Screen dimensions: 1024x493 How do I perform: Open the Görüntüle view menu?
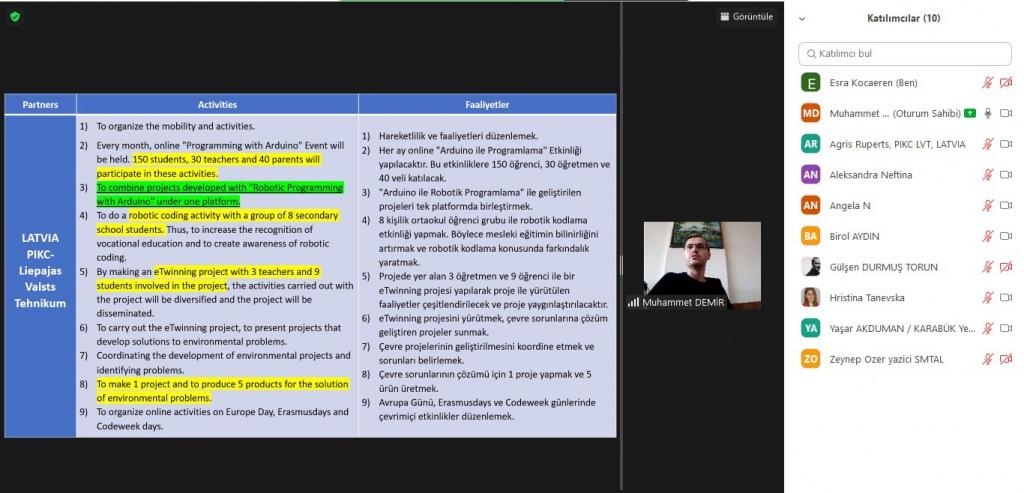click(x=746, y=17)
